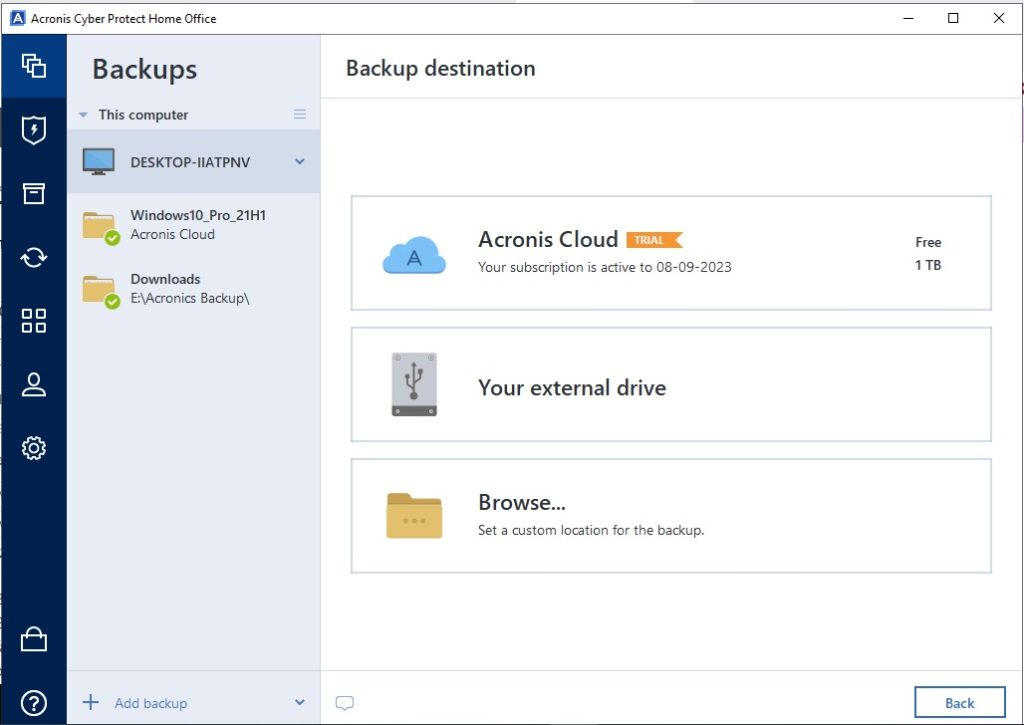This screenshot has height=725, width=1024.
Task: Collapse the This computer group triangle
Action: coord(83,115)
